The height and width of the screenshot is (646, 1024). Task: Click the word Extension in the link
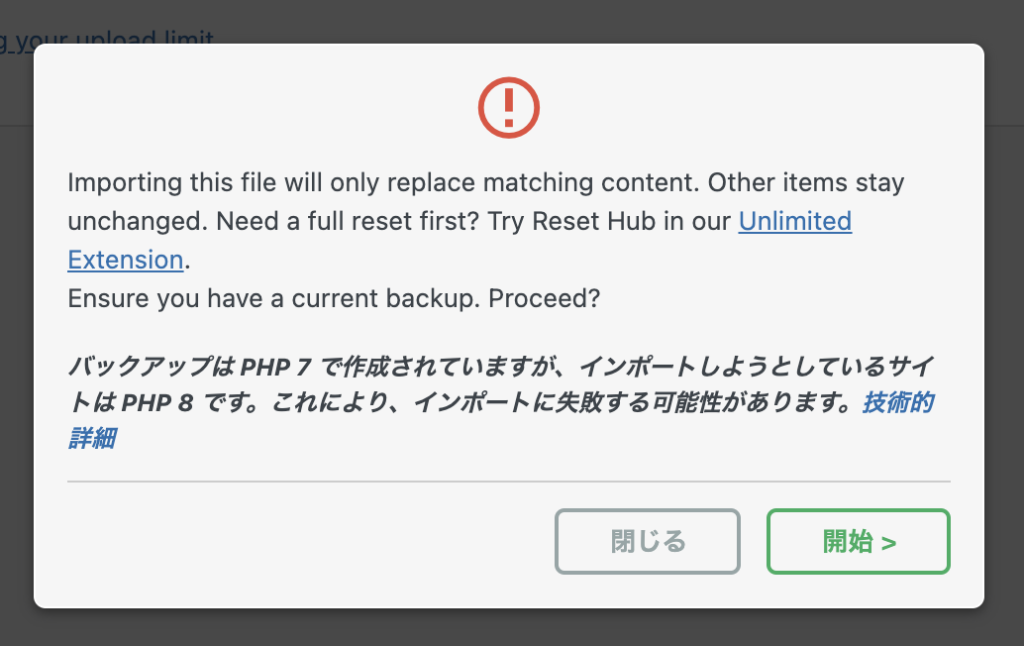(x=125, y=260)
